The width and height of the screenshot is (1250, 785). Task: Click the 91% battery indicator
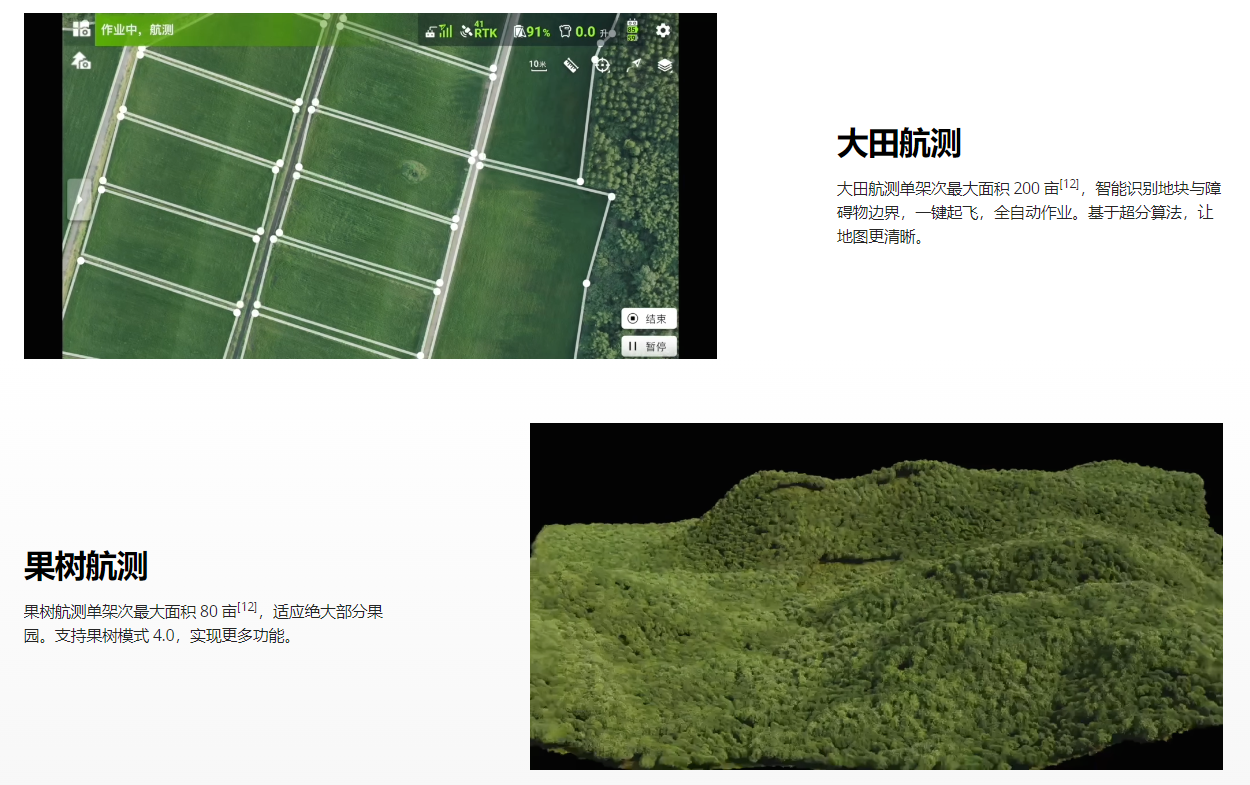point(532,31)
